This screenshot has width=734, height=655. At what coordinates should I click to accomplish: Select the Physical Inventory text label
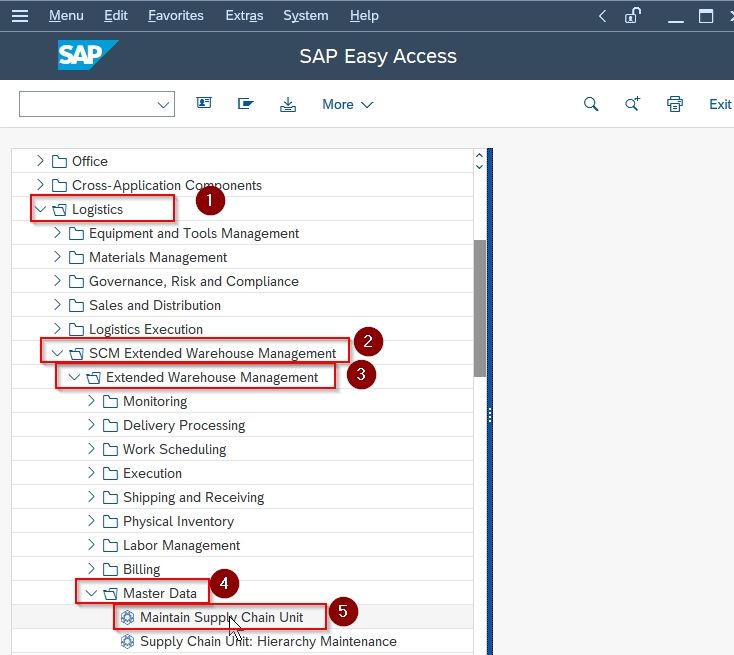(x=178, y=521)
